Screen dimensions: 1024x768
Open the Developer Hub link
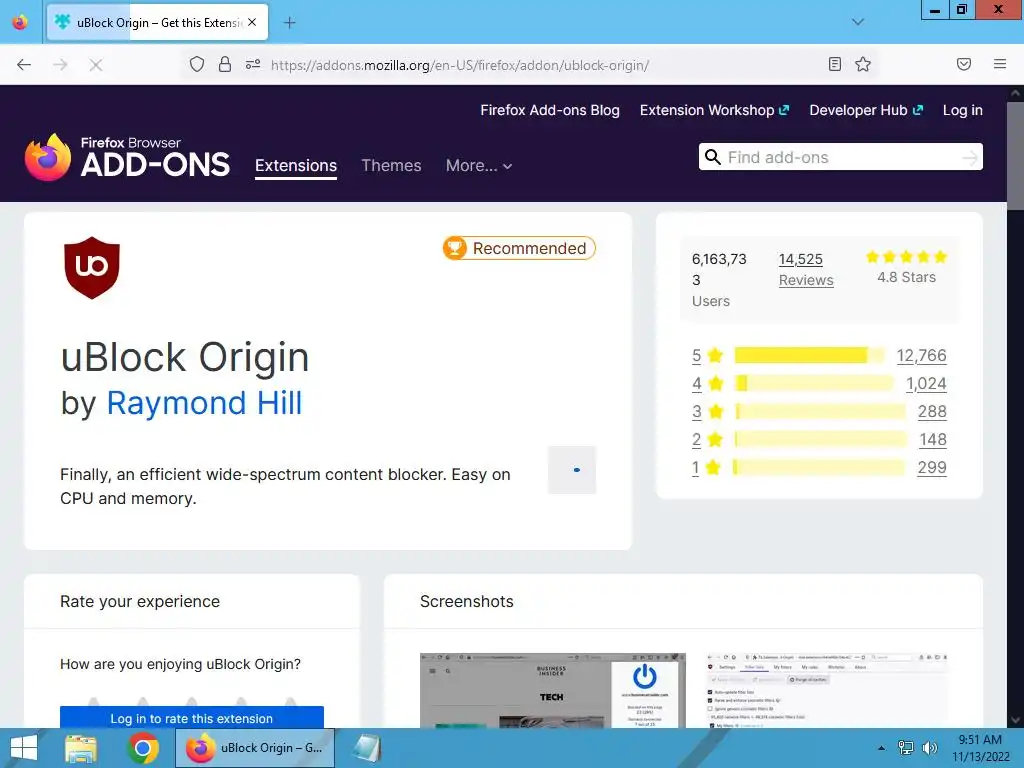[866, 110]
